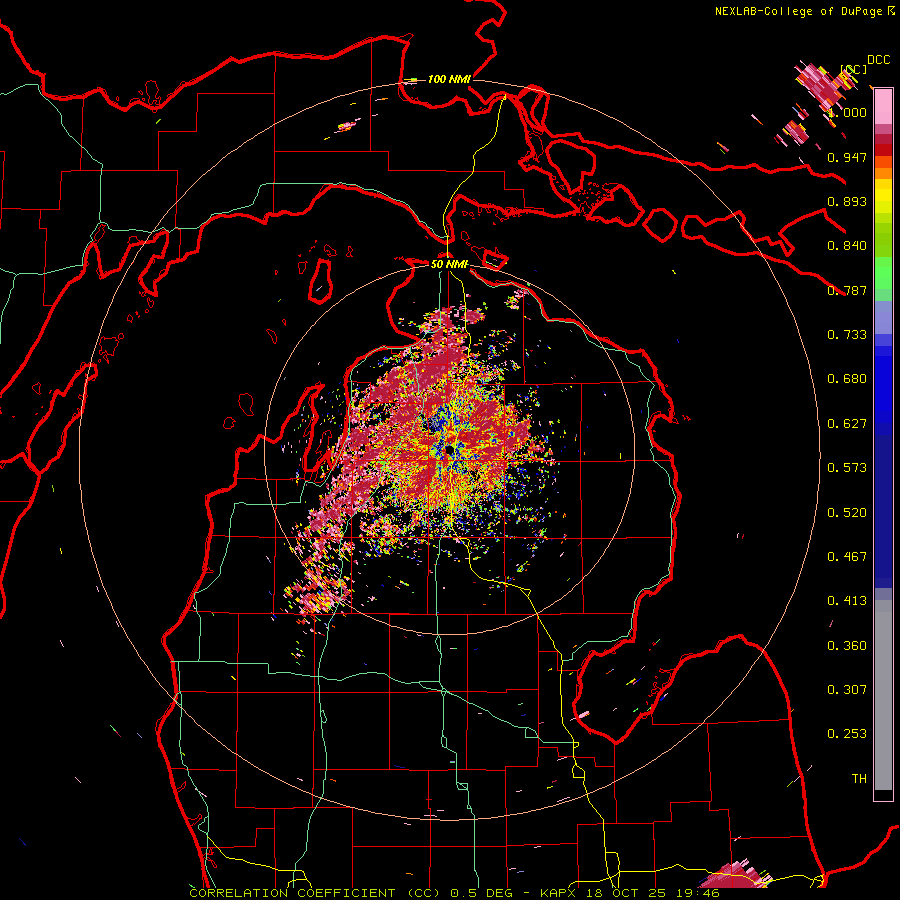
Task: Select the 0.680 legend value
Action: pyautogui.click(x=847, y=379)
